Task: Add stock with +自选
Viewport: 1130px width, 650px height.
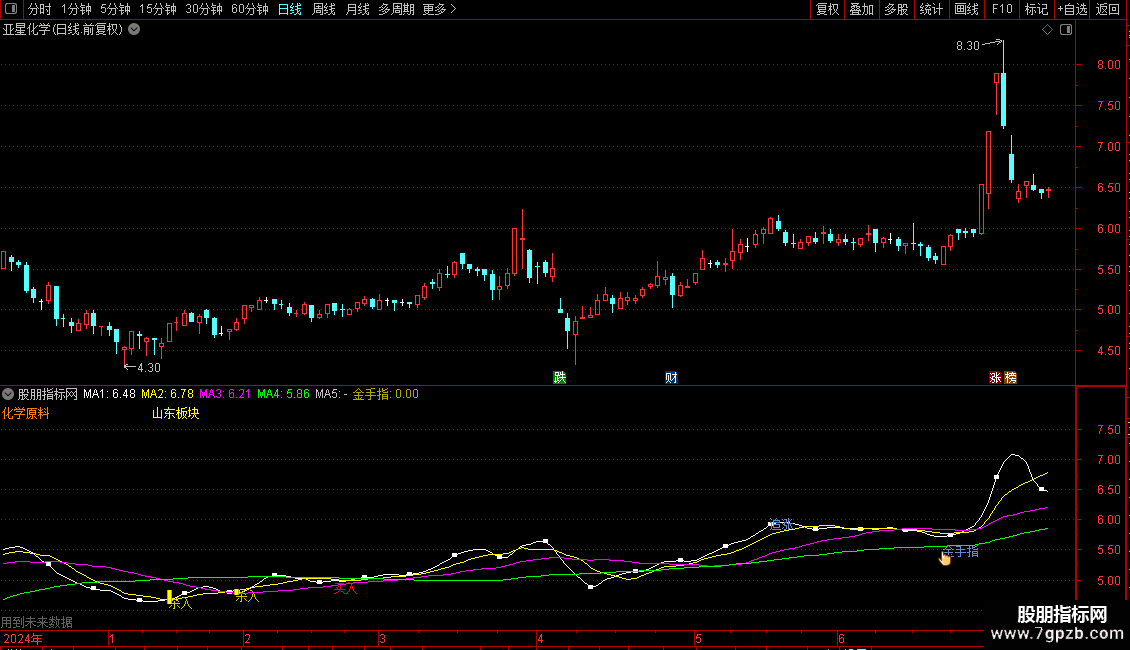Action: 1072,9
